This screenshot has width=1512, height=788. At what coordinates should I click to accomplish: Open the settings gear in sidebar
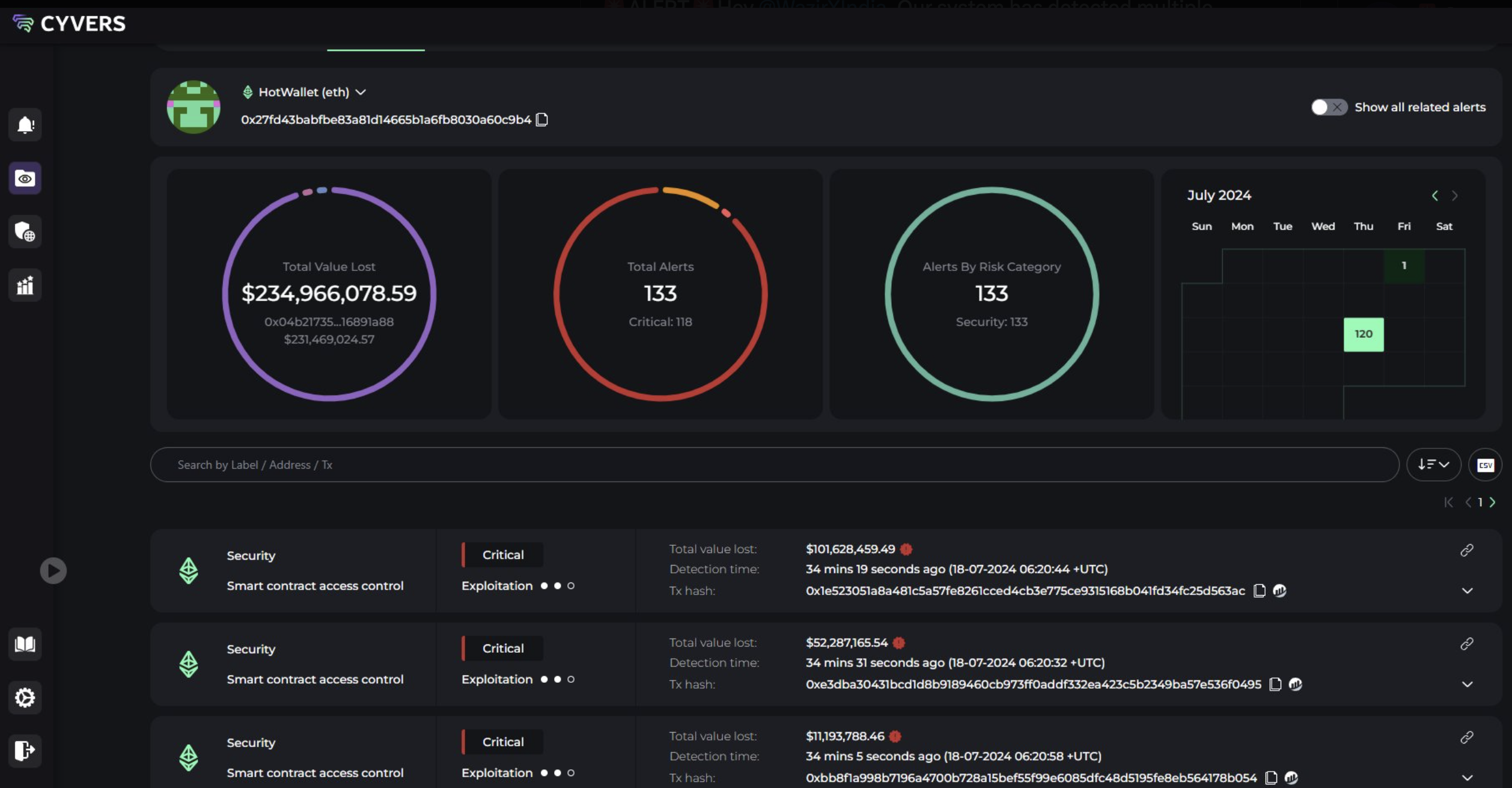(x=25, y=698)
